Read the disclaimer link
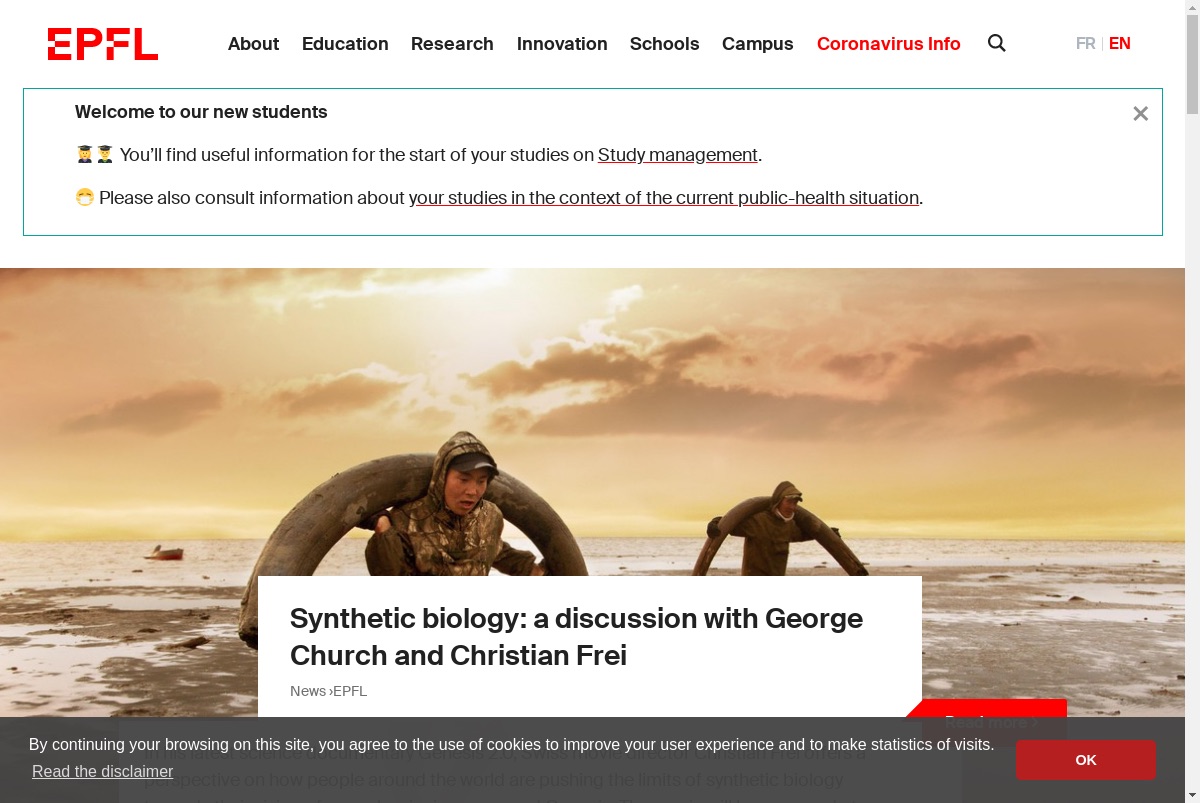 pyautogui.click(x=102, y=772)
